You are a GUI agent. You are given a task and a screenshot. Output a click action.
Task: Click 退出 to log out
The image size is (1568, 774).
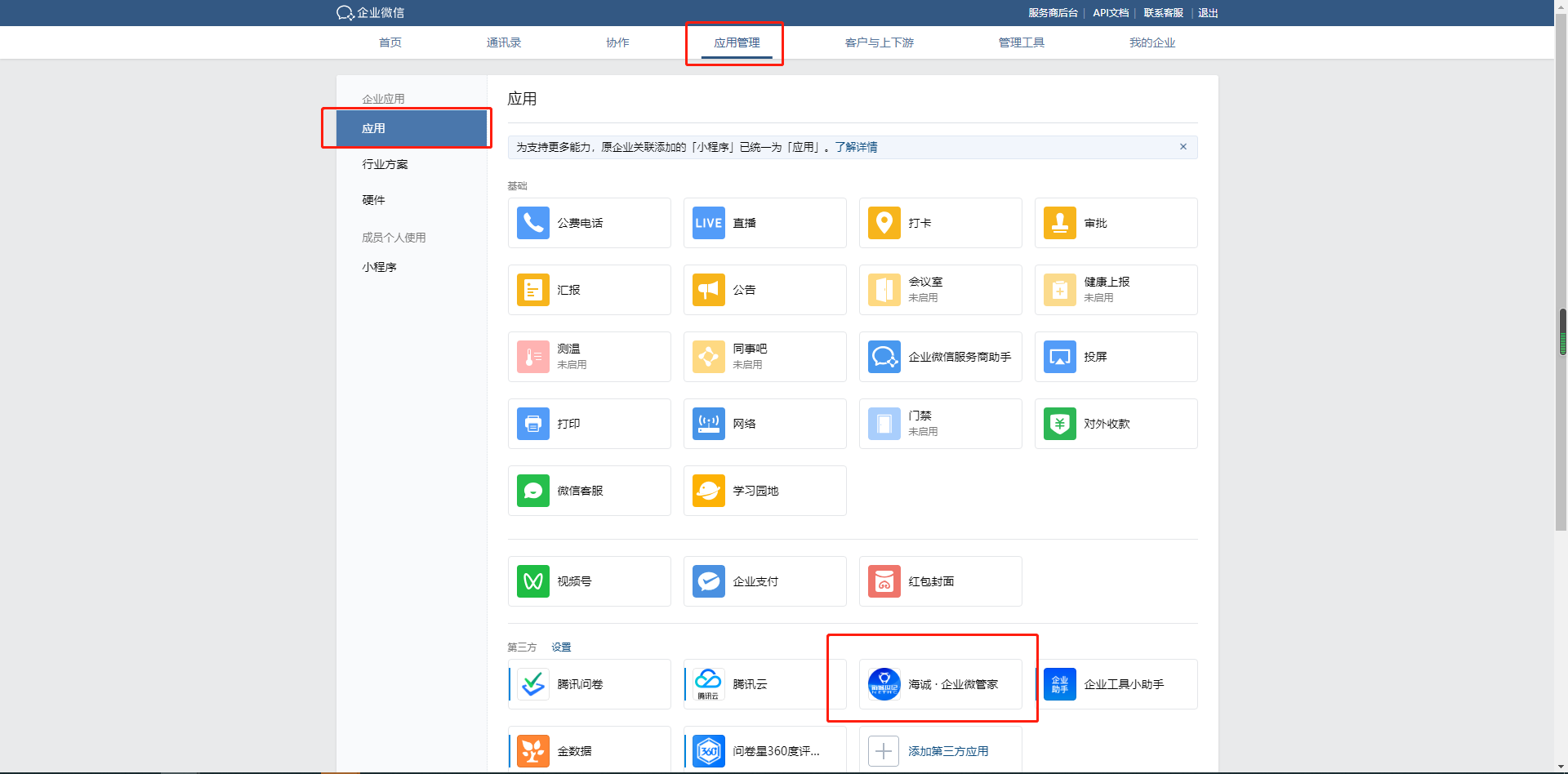tap(1208, 13)
